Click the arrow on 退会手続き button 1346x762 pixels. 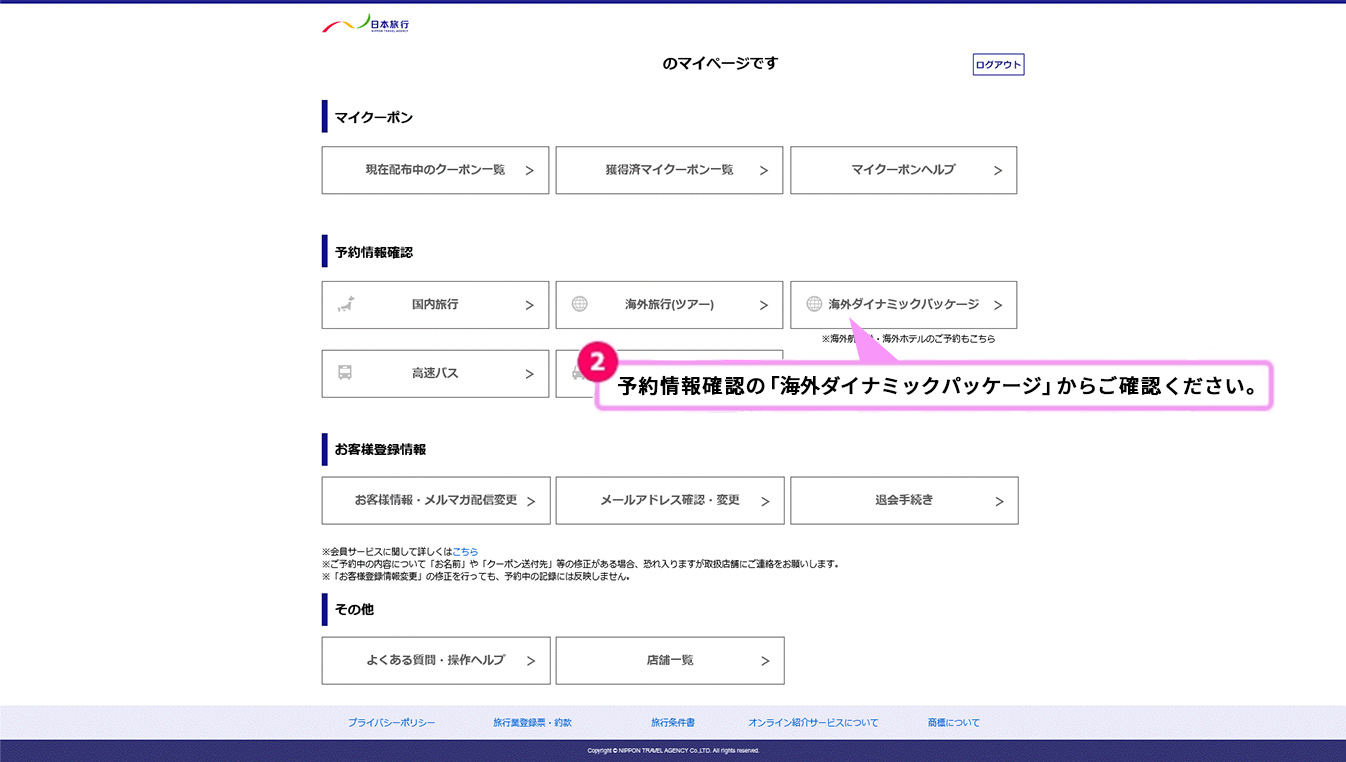pyautogui.click(x=999, y=502)
